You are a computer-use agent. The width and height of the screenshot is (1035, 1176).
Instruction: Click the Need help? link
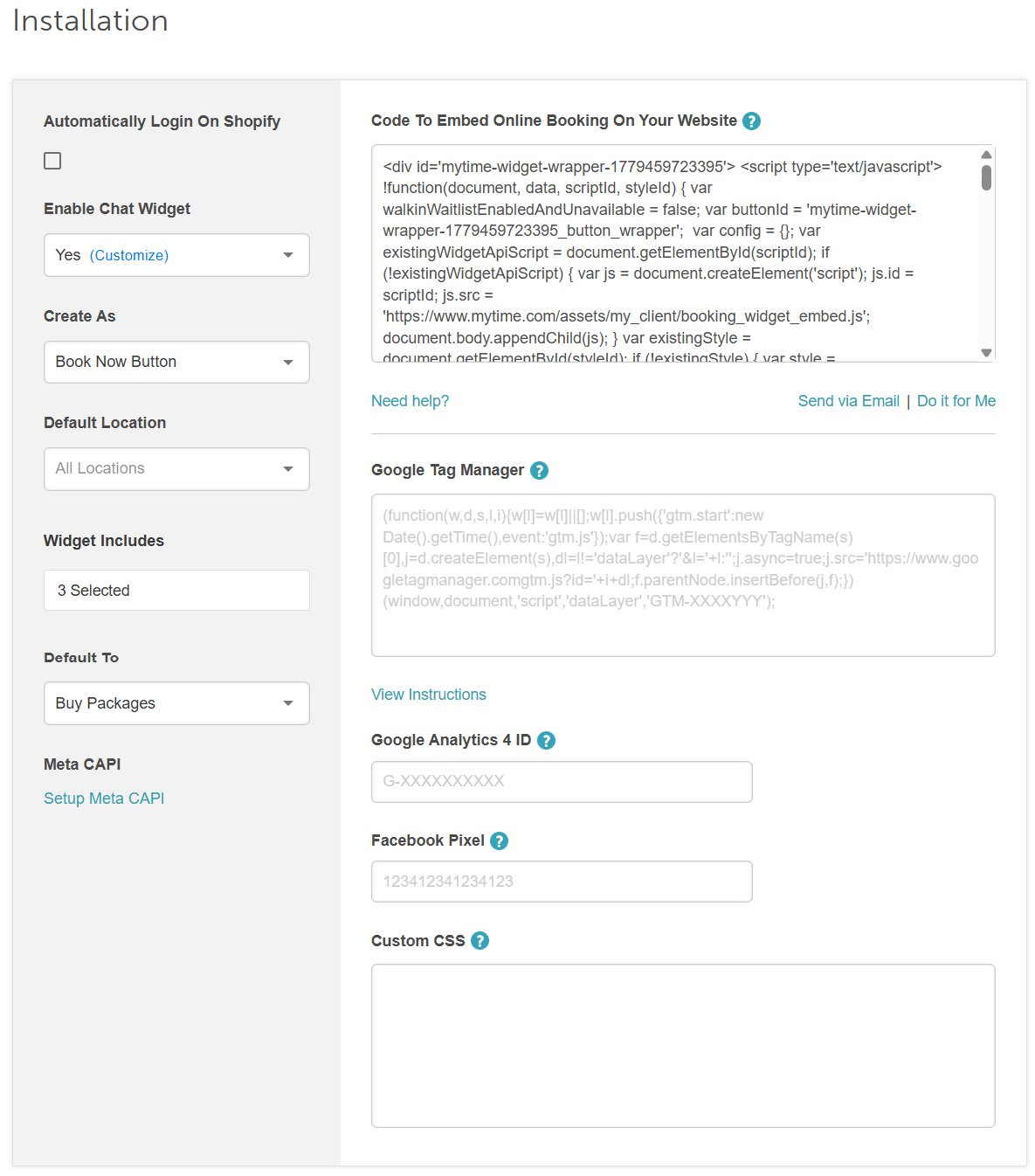[410, 401]
